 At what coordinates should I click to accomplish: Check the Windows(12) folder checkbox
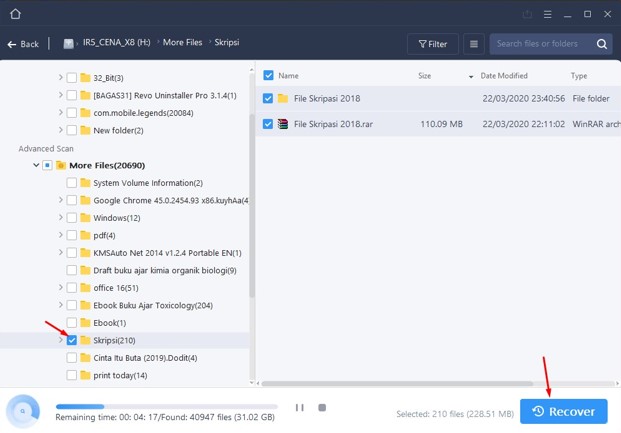click(x=72, y=217)
